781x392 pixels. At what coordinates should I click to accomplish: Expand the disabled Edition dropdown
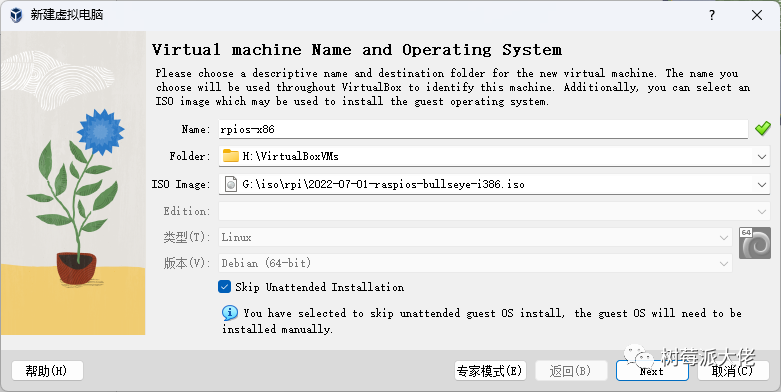tap(762, 211)
